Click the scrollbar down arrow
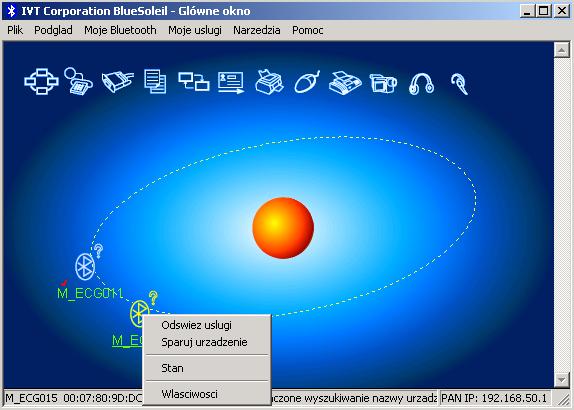 click(562, 380)
